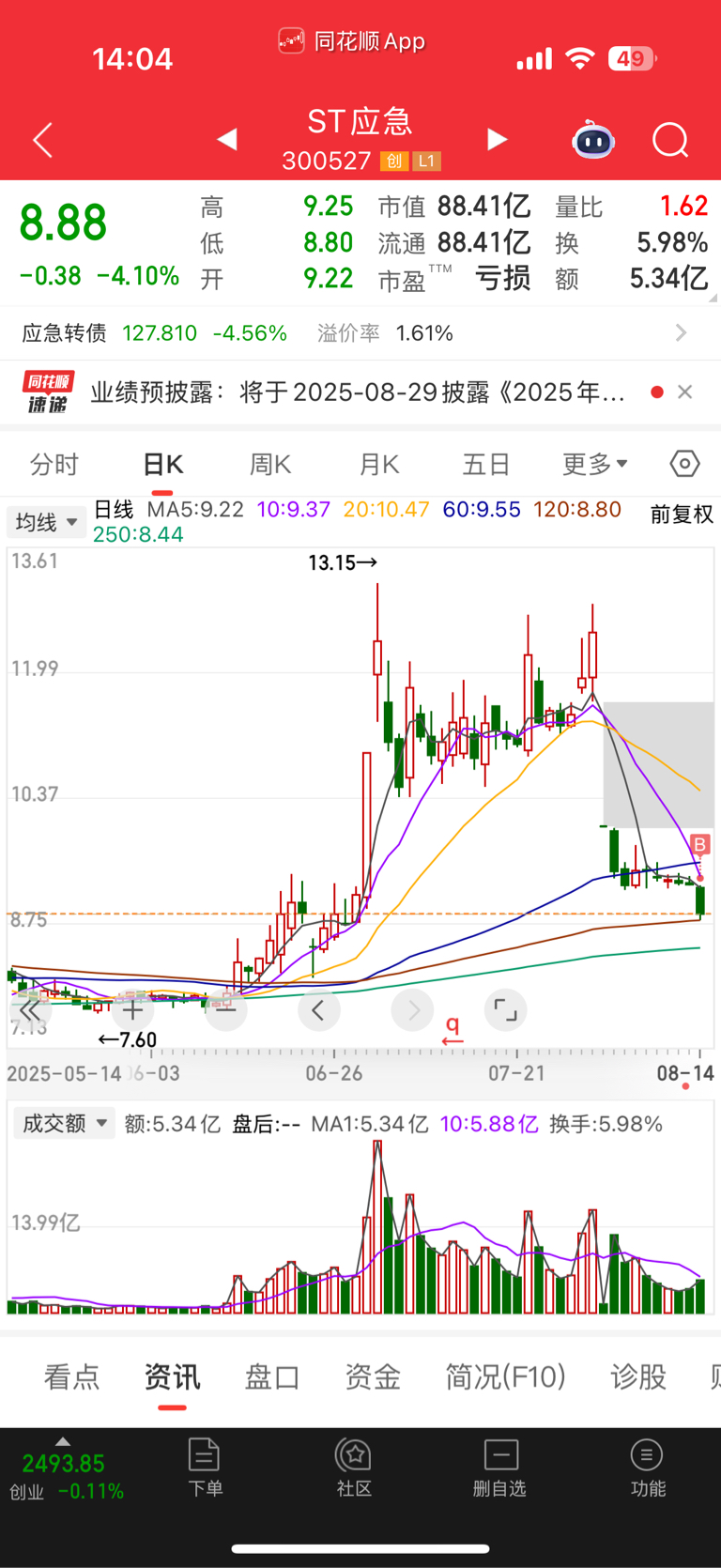Image resolution: width=721 pixels, height=1568 pixels.
Task: Tap 删自选 remove from watchlist
Action: click(x=500, y=1468)
